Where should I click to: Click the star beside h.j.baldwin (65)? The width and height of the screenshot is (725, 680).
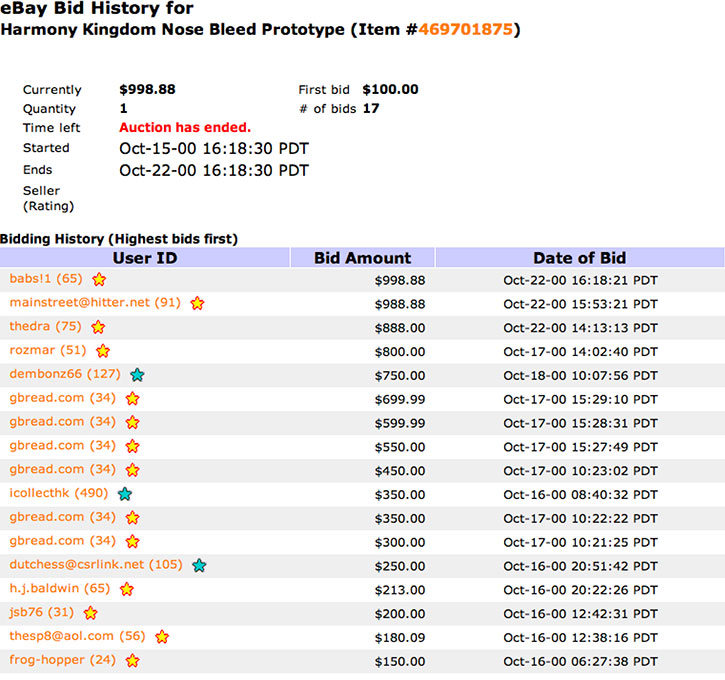pos(127,589)
